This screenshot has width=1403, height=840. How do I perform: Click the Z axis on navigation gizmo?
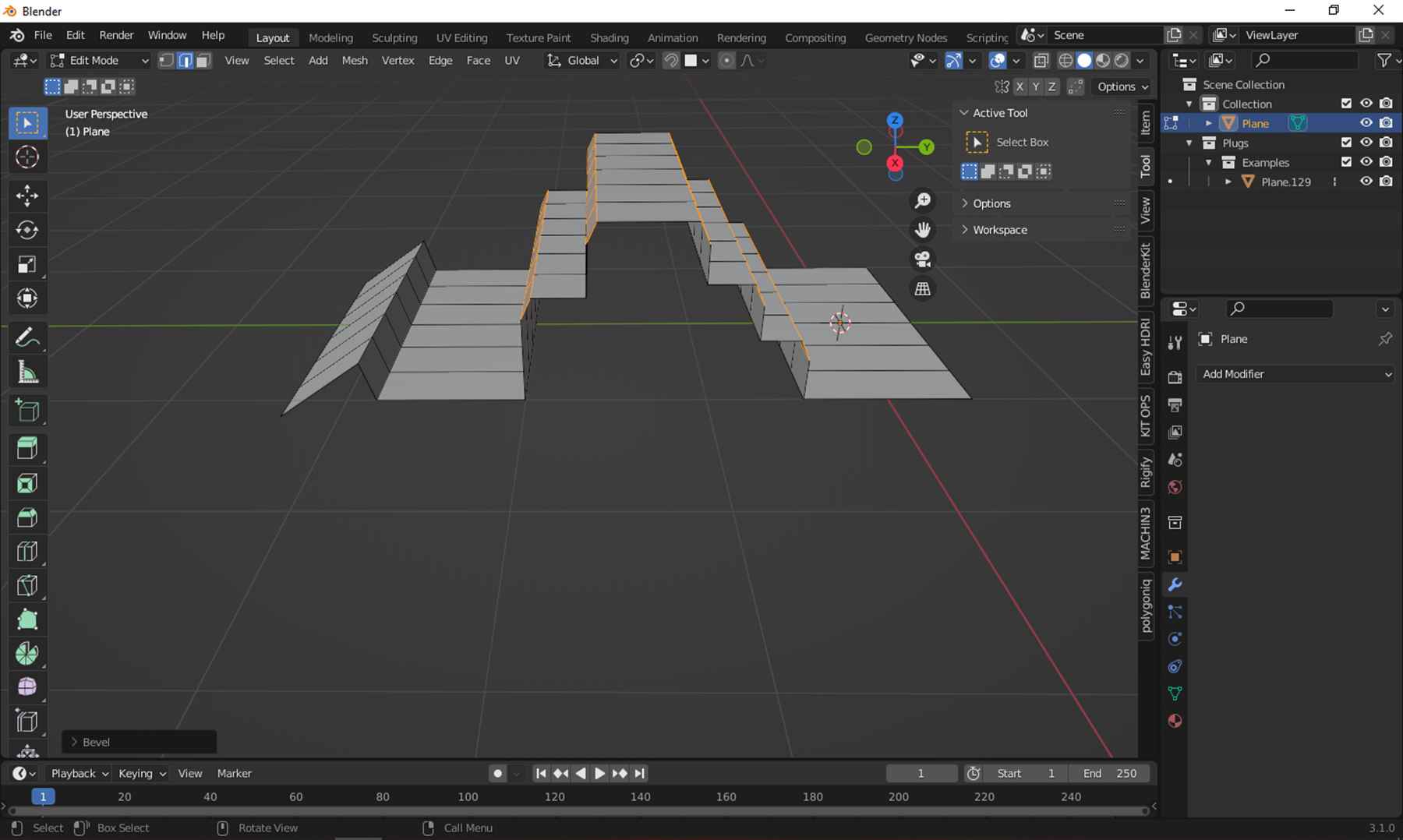click(x=895, y=120)
